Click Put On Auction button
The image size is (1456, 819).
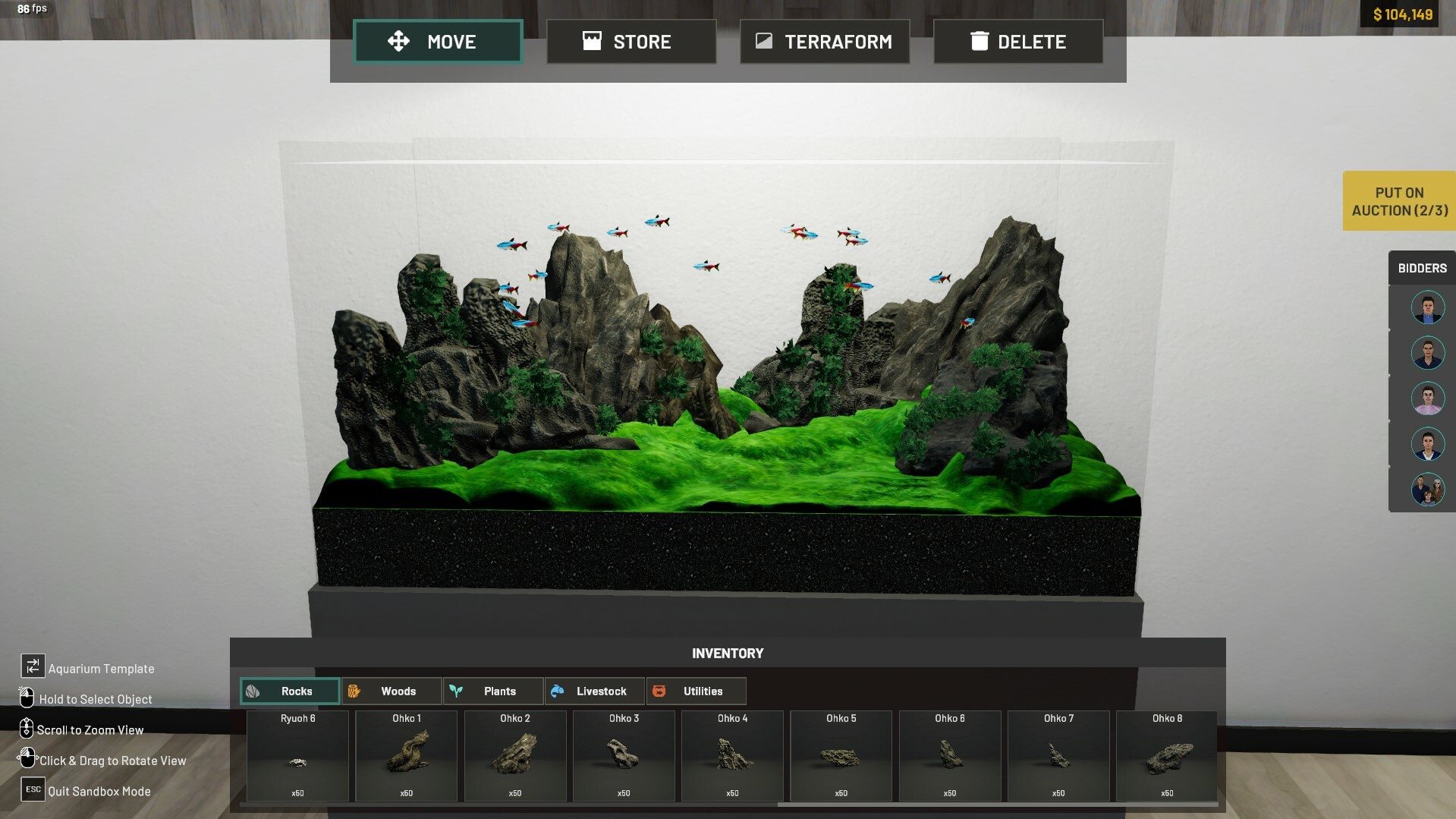[x=1399, y=201]
